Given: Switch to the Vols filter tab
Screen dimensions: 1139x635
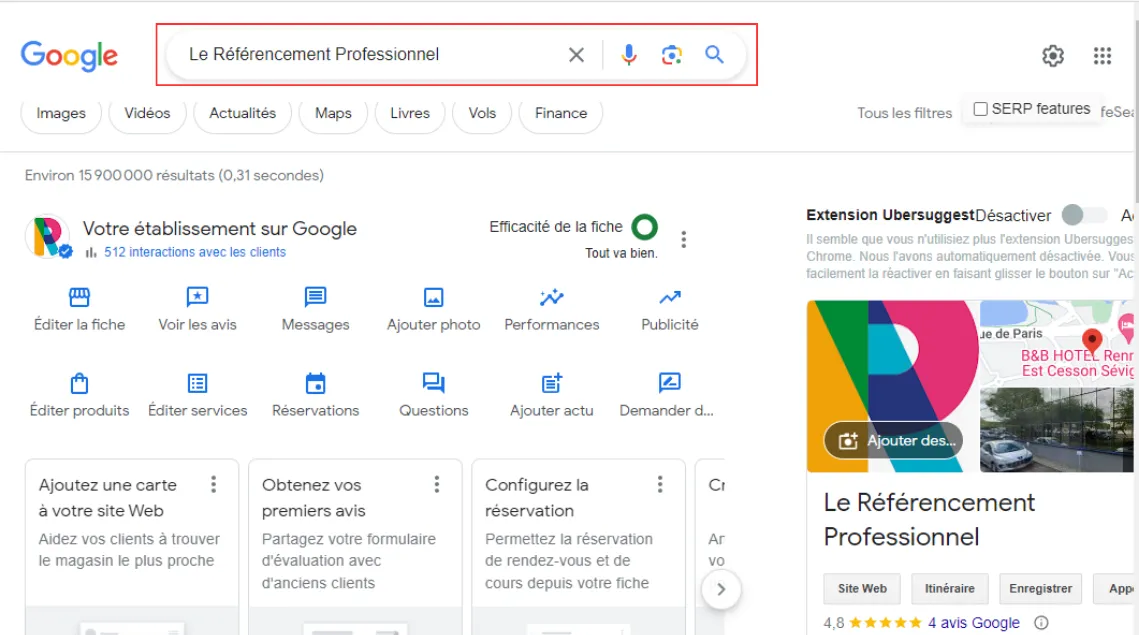Looking at the screenshot, I should coord(482,113).
